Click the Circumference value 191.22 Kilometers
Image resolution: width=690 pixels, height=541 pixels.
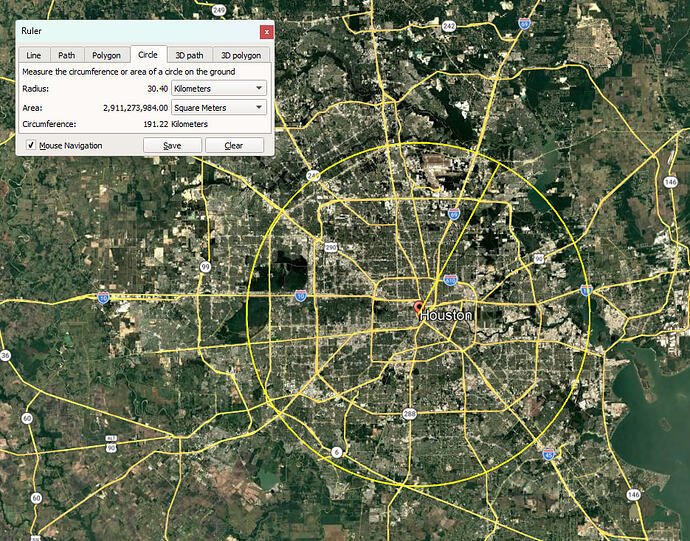click(175, 124)
